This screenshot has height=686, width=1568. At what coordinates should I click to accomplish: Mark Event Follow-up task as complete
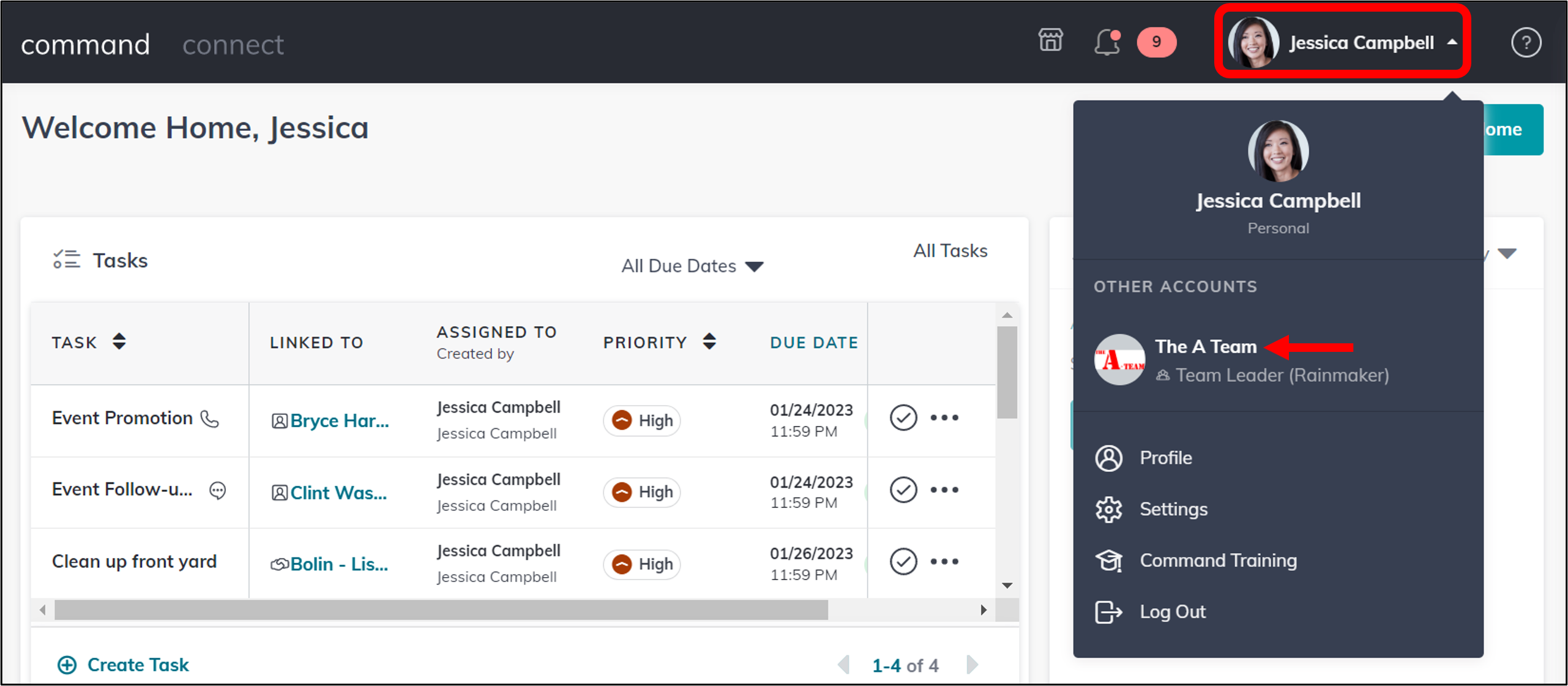[903, 489]
